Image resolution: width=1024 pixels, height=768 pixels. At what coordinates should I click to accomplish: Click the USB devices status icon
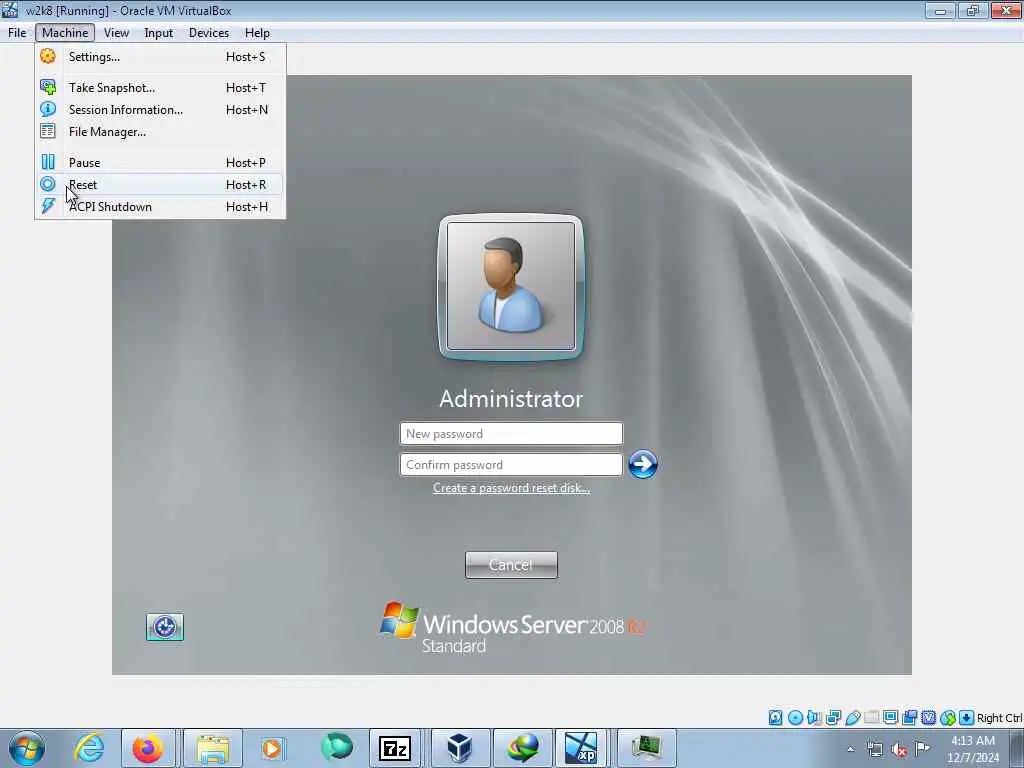(852, 718)
